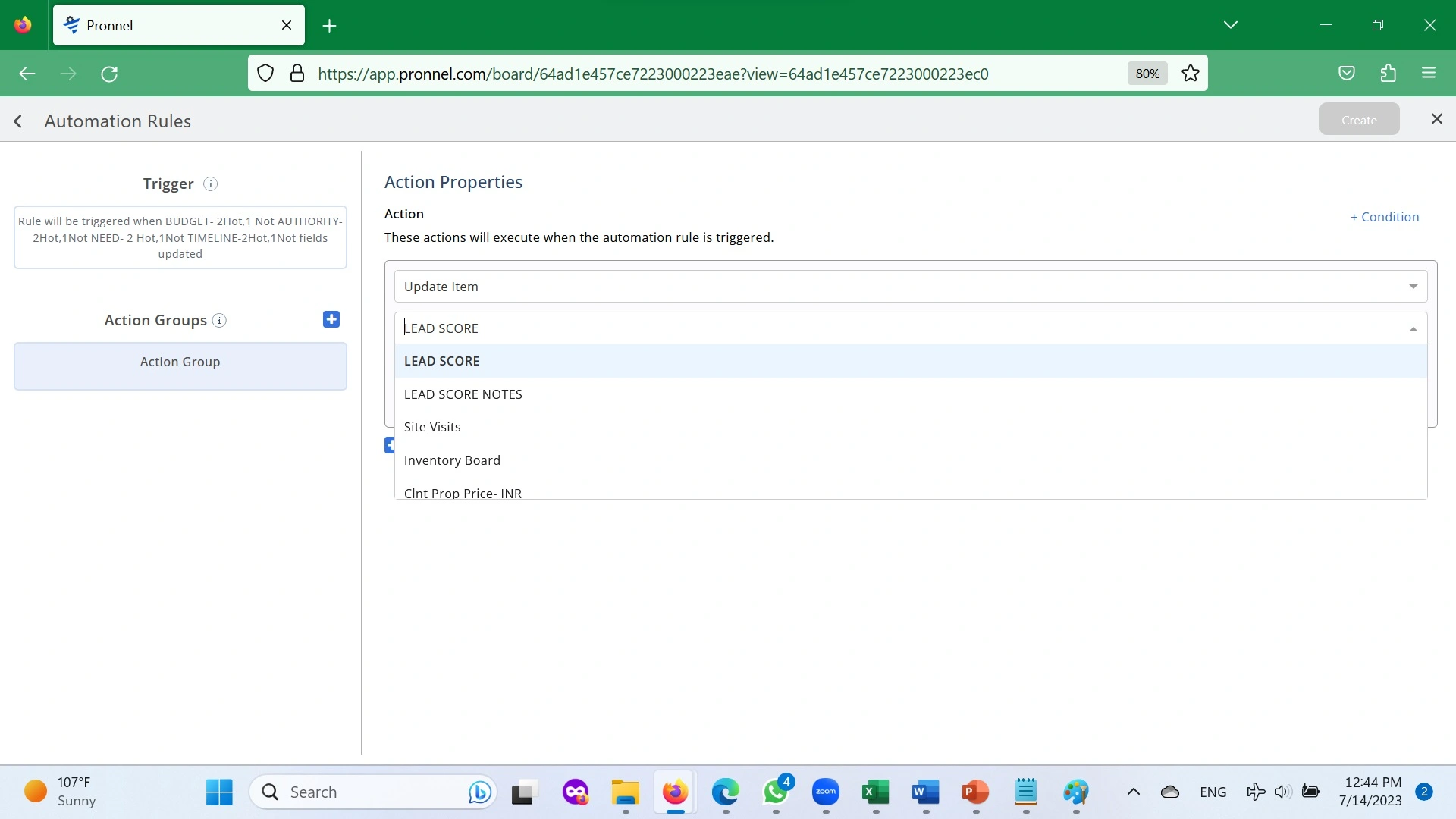Choose the LEAD SCORE NOTES option
The height and width of the screenshot is (819, 1456).
pyautogui.click(x=911, y=394)
